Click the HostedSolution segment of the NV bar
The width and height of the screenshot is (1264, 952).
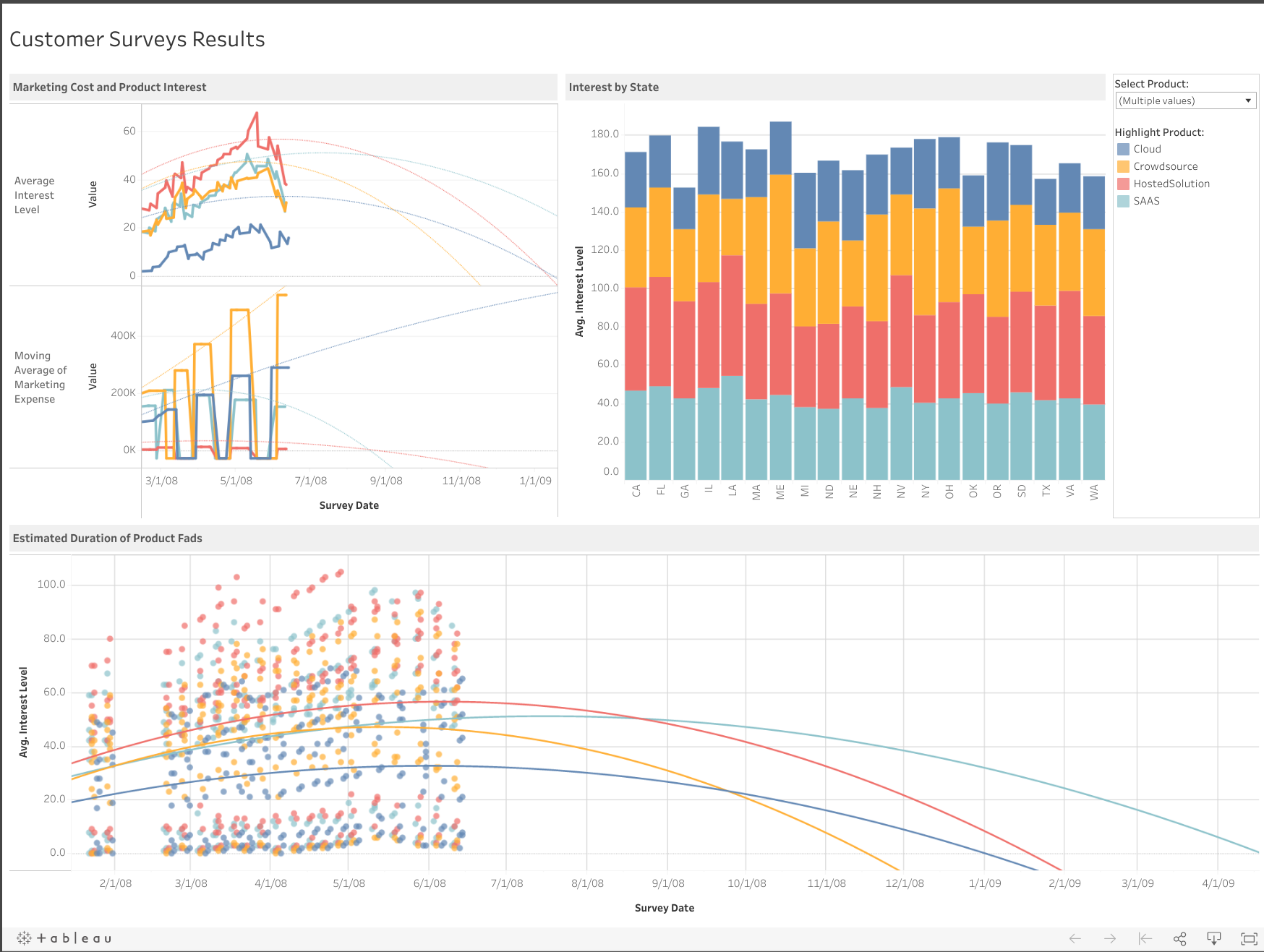(x=901, y=331)
